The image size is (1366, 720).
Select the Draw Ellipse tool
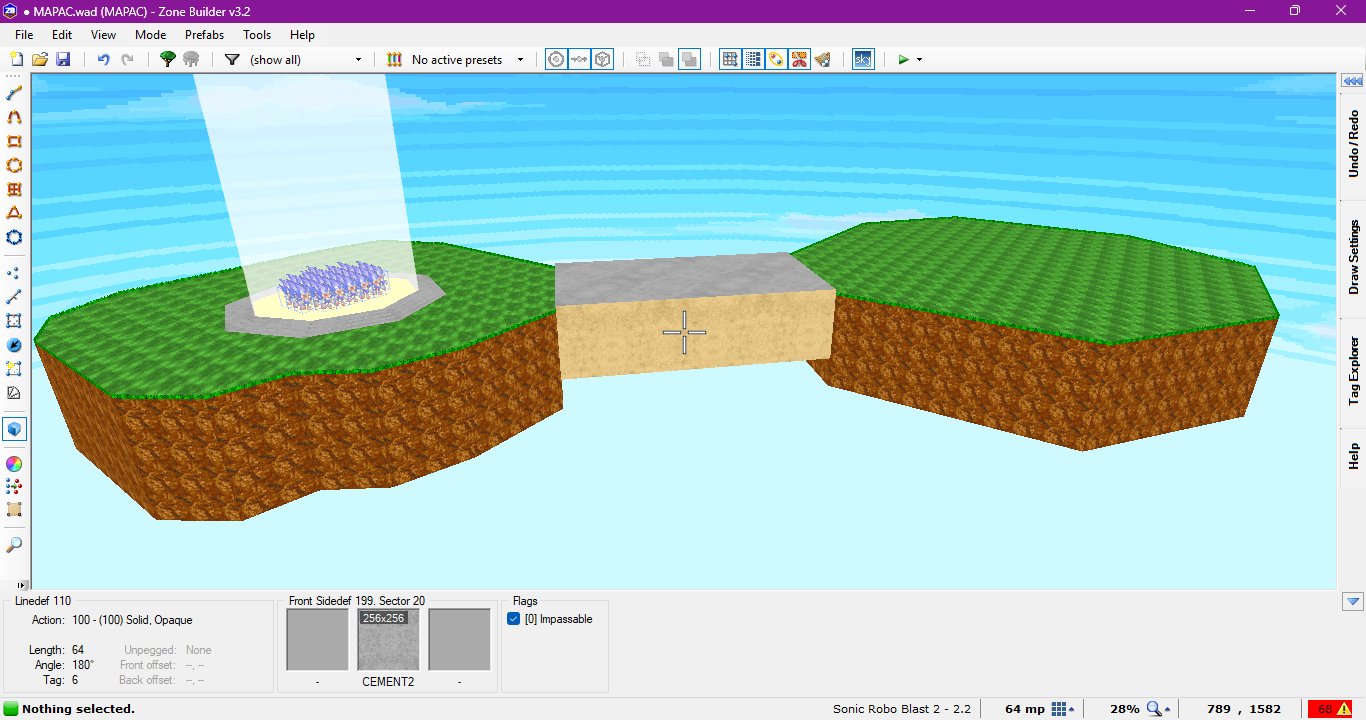point(14,165)
